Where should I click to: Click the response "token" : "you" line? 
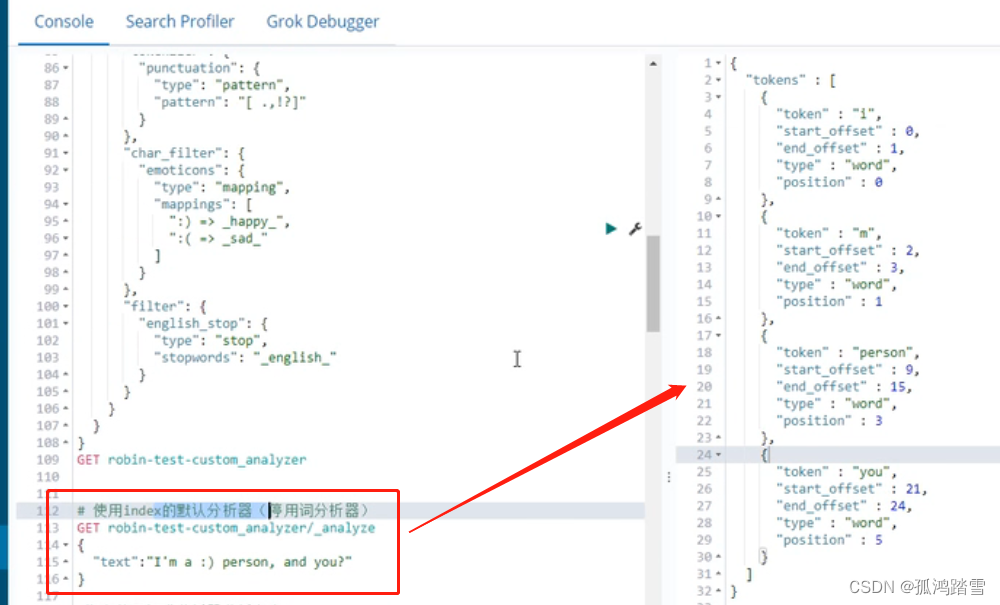tap(836, 472)
